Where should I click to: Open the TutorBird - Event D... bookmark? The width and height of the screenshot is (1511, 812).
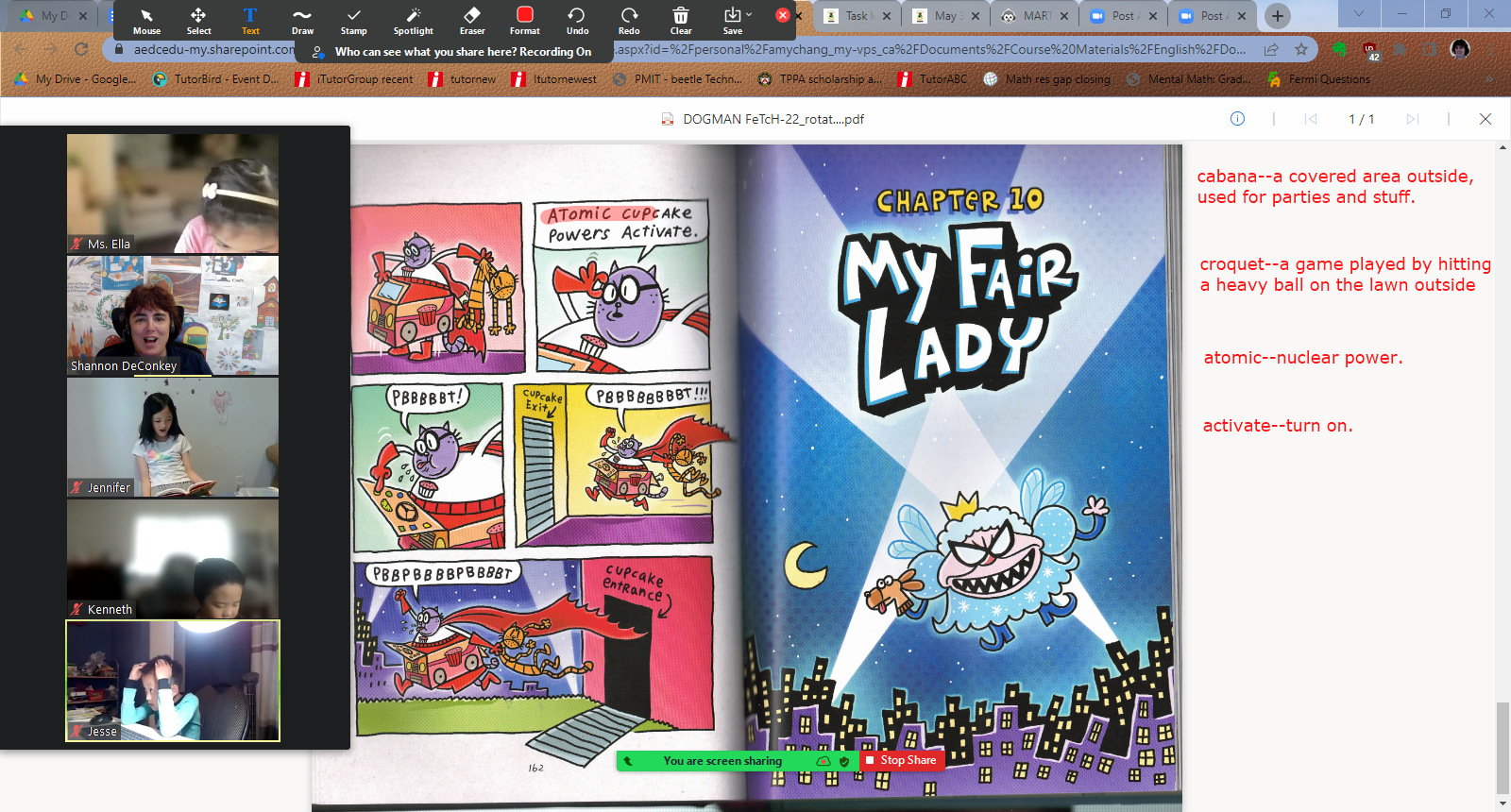click(215, 79)
